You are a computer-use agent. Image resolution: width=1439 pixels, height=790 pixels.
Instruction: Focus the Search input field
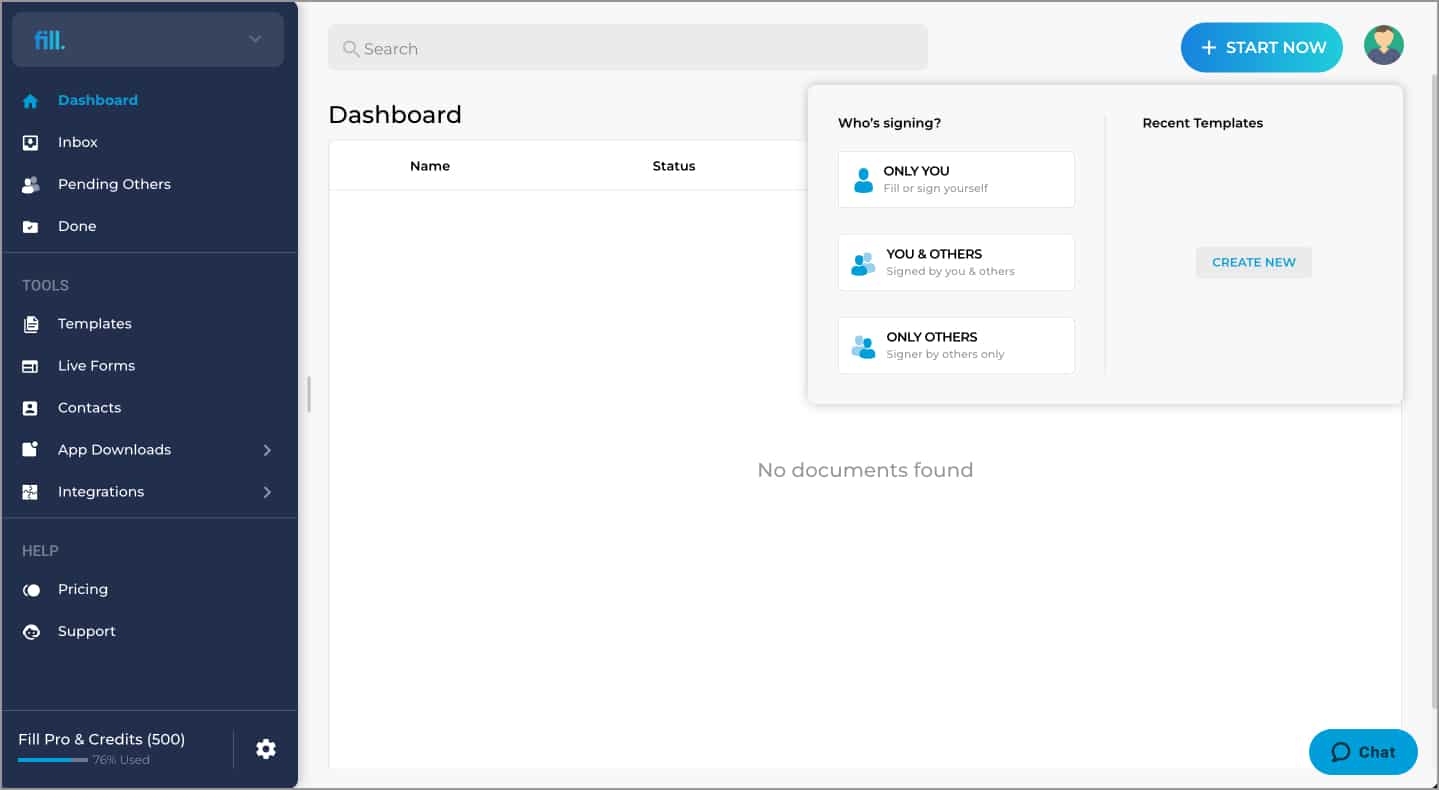click(x=628, y=48)
